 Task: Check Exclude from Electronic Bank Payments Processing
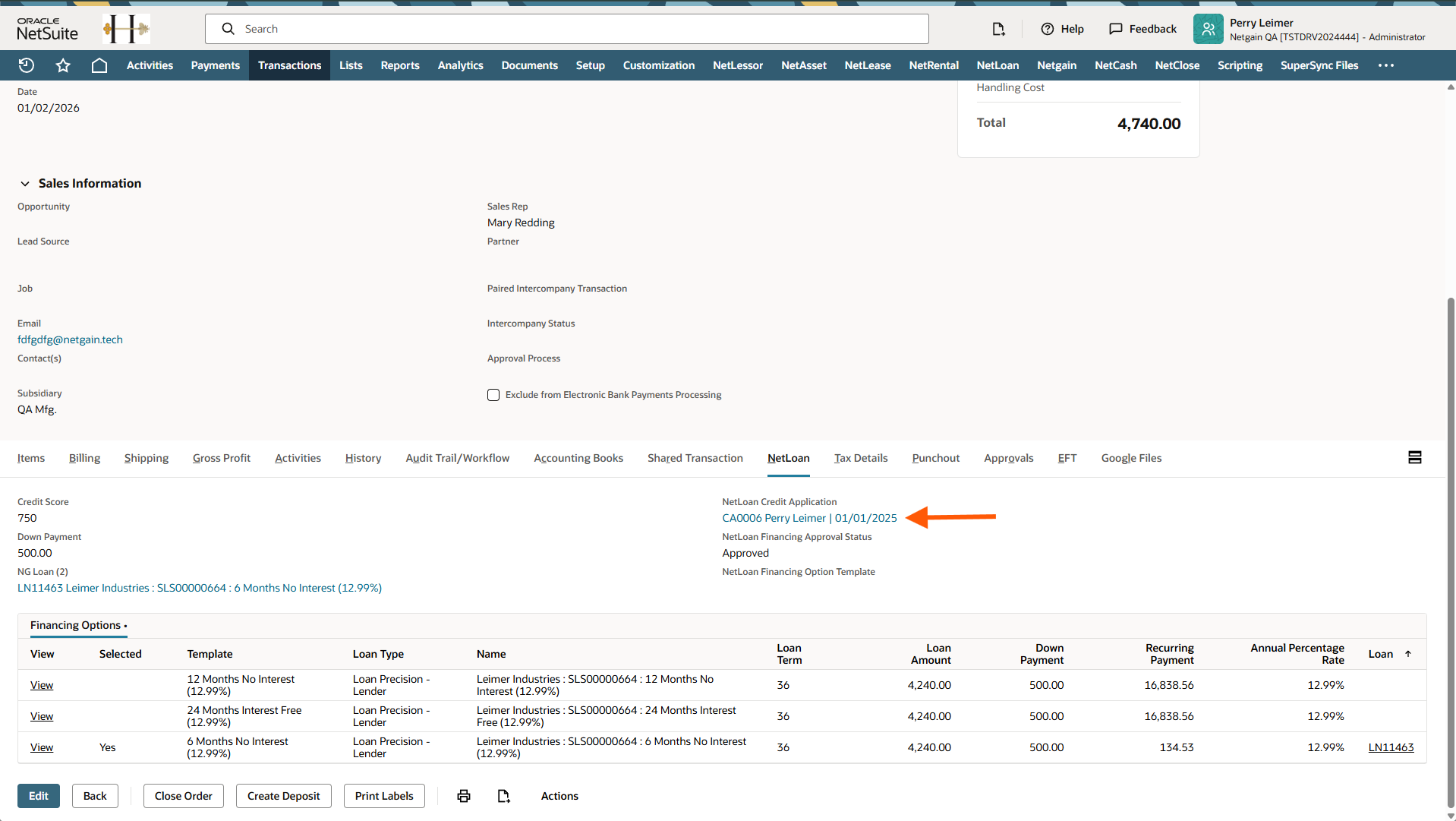click(493, 395)
